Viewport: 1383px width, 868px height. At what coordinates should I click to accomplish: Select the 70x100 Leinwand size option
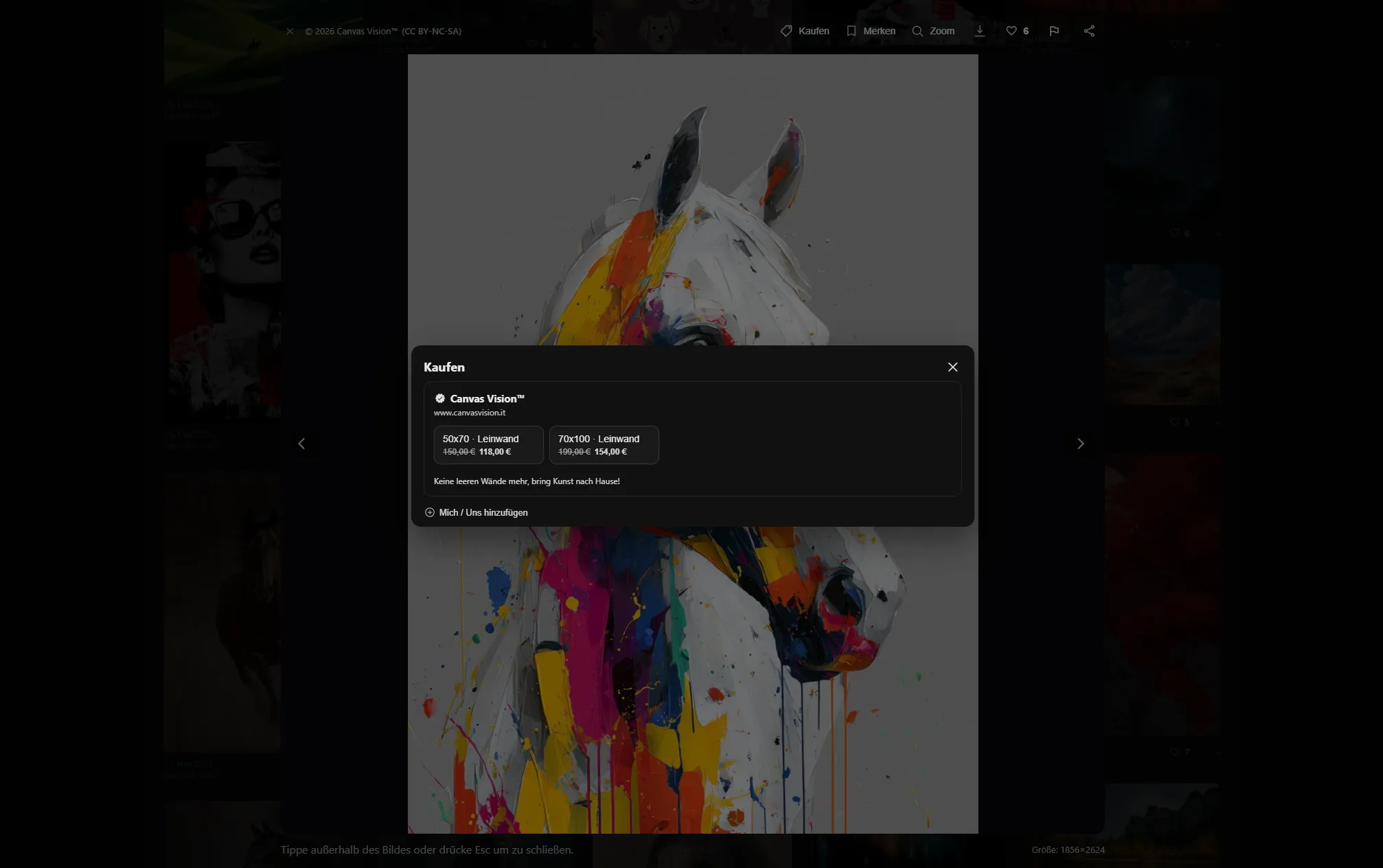point(604,444)
